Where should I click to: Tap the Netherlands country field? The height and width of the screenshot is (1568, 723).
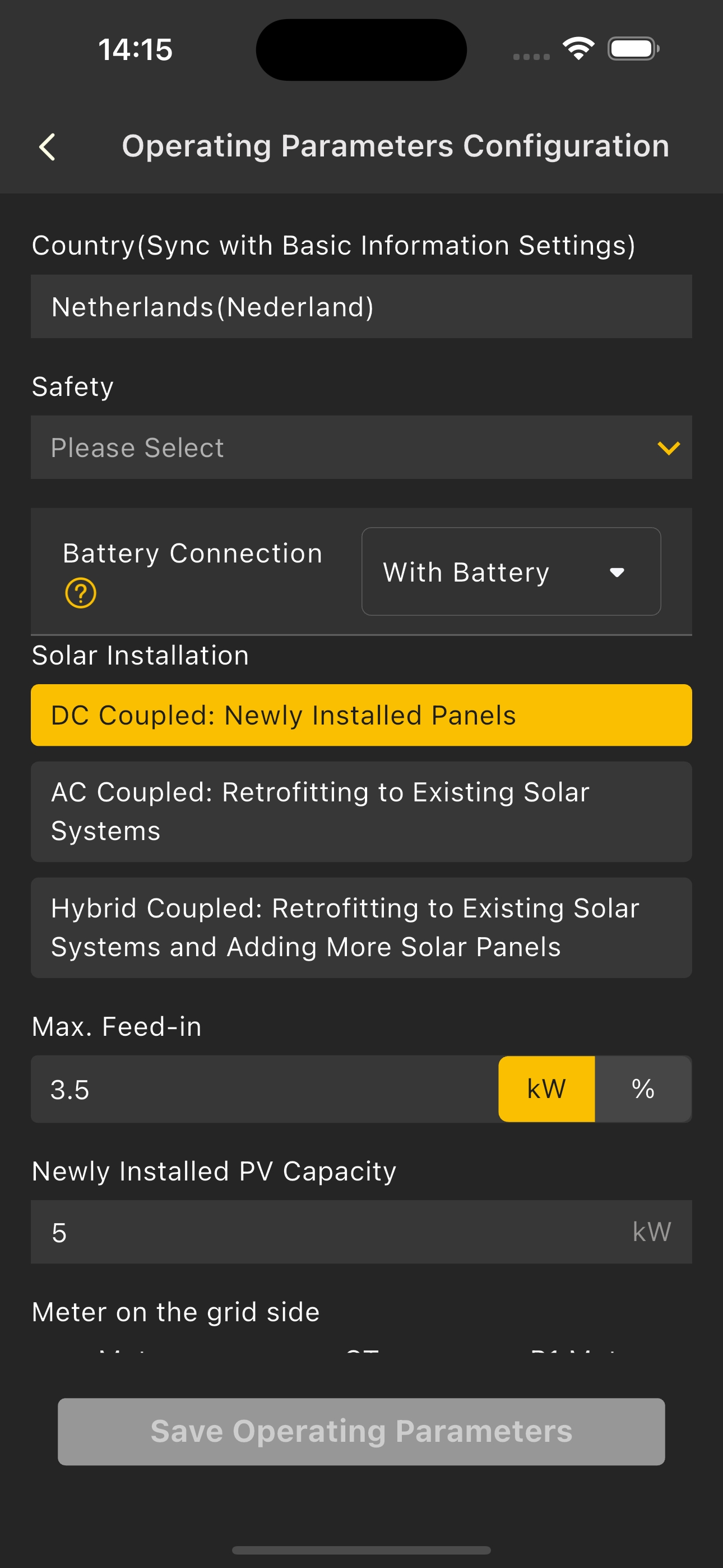click(x=361, y=307)
